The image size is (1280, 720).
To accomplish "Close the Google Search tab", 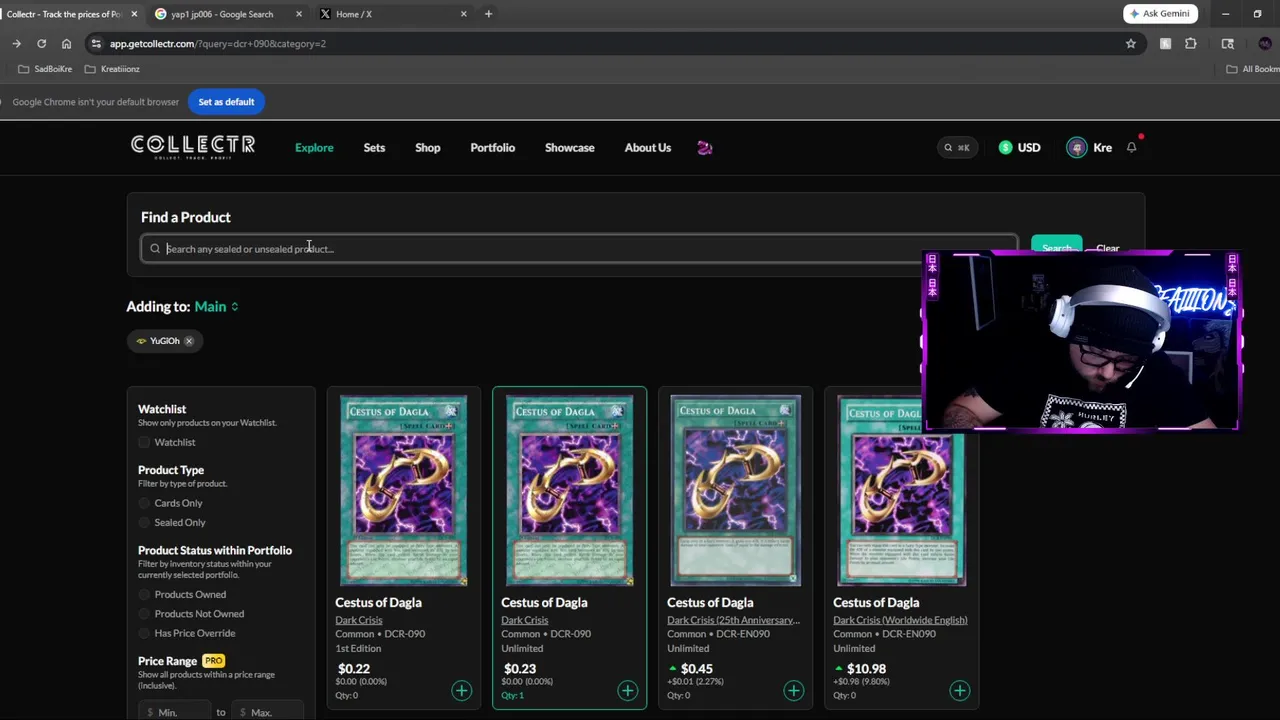I will click(x=298, y=14).
